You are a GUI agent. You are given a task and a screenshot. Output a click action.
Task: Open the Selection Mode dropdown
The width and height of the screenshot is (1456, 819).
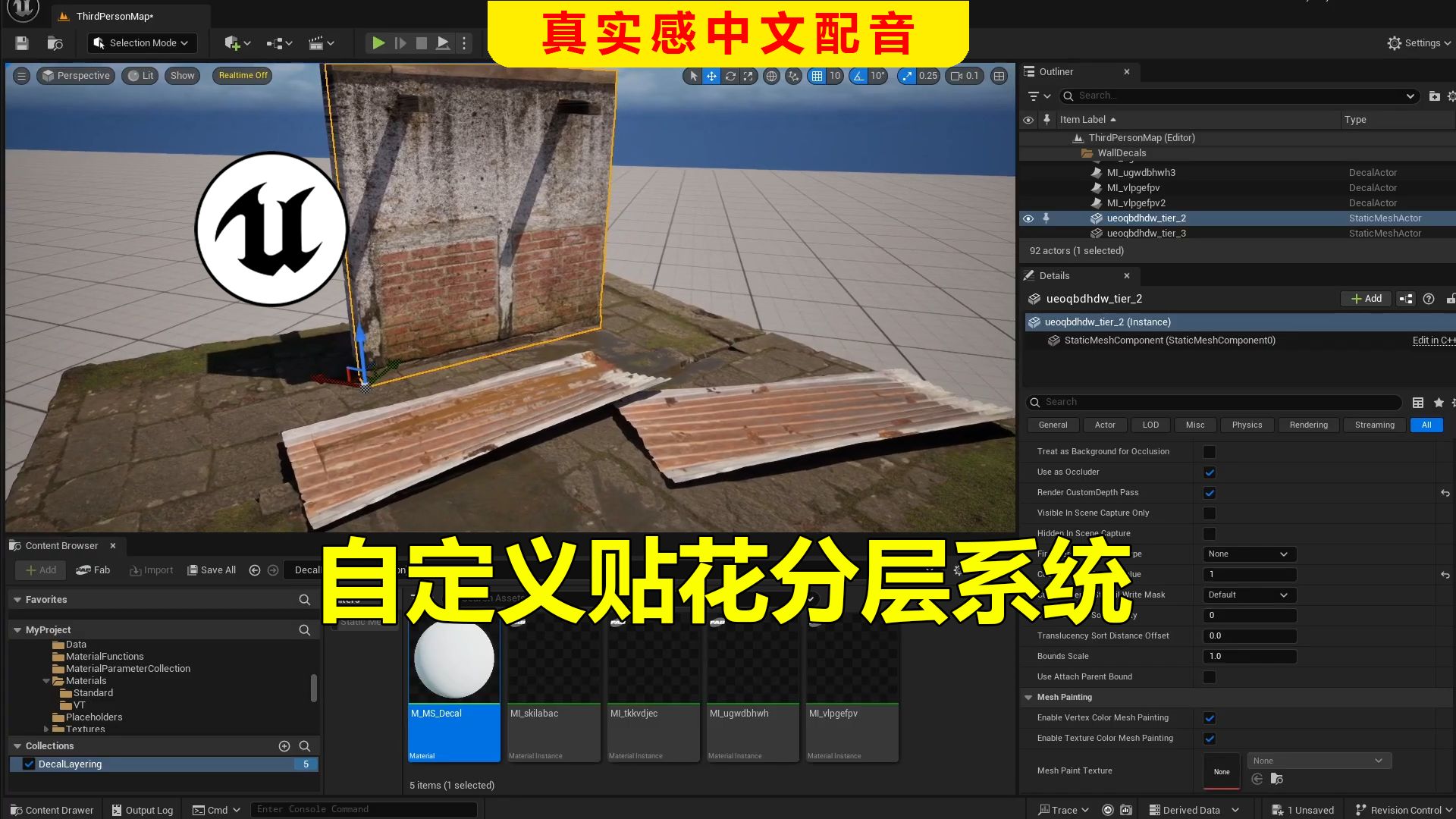tap(142, 43)
